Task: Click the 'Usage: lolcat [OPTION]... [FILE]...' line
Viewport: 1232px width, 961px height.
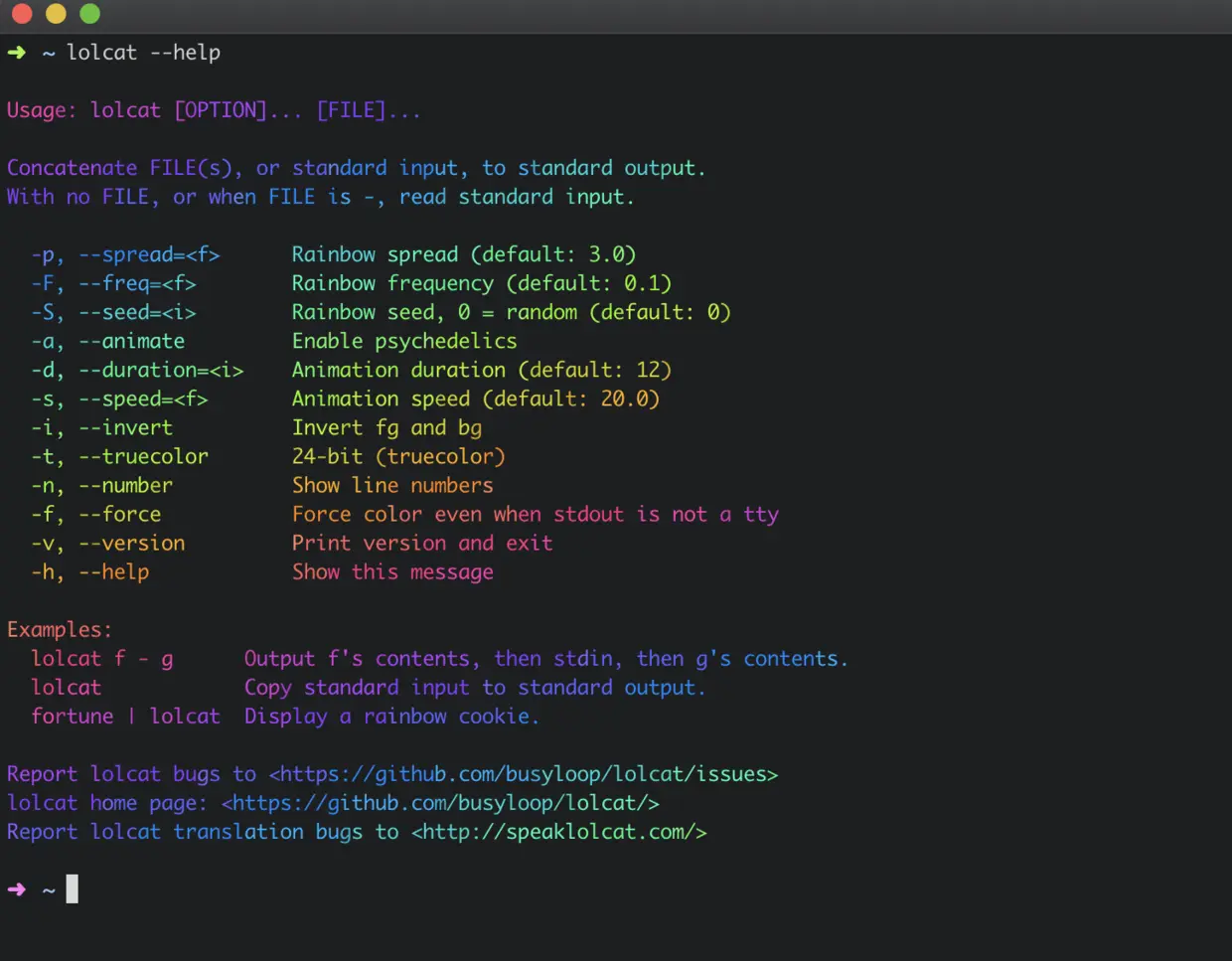Action: tap(214, 110)
